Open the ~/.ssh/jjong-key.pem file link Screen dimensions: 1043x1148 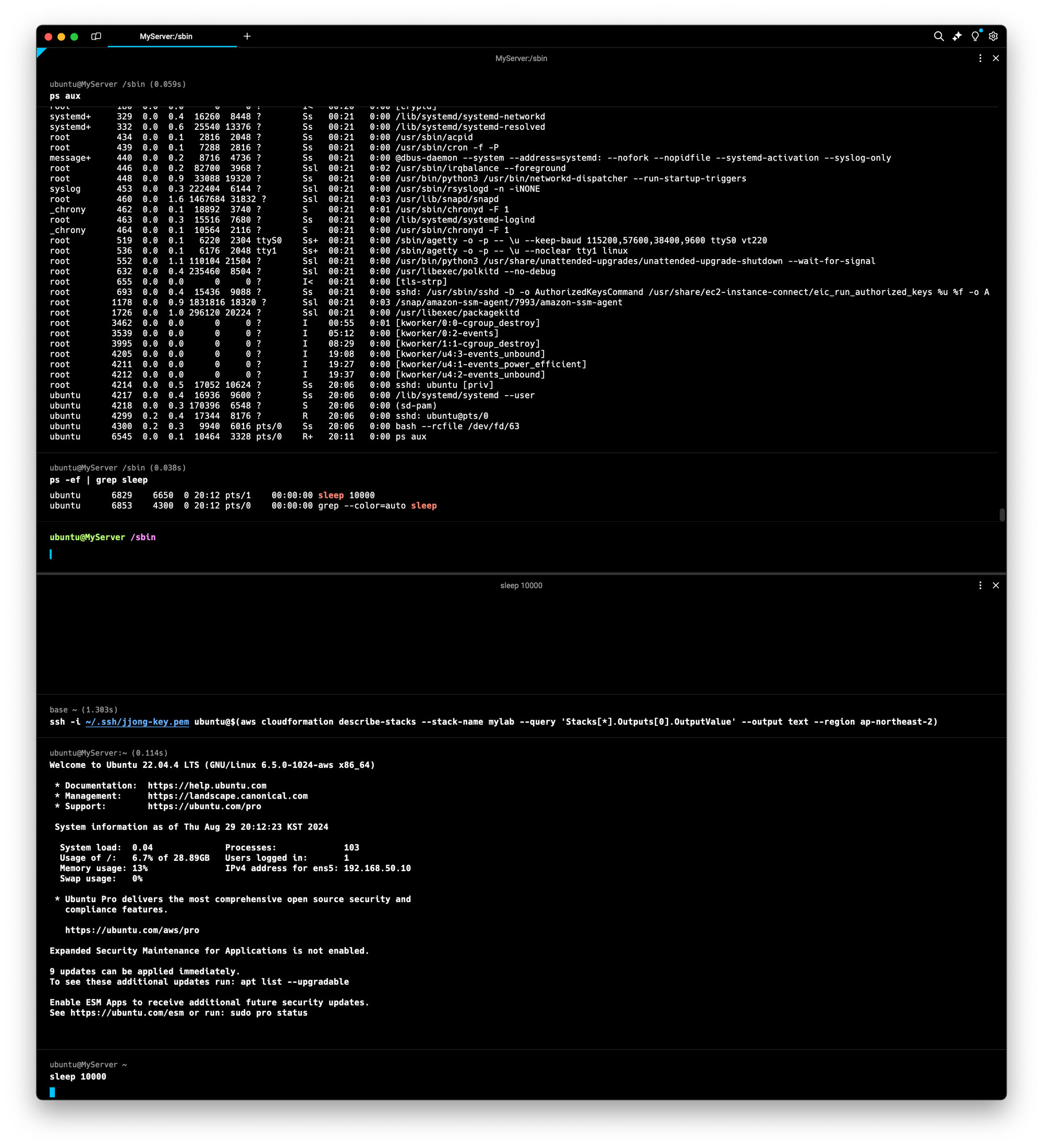click(137, 722)
